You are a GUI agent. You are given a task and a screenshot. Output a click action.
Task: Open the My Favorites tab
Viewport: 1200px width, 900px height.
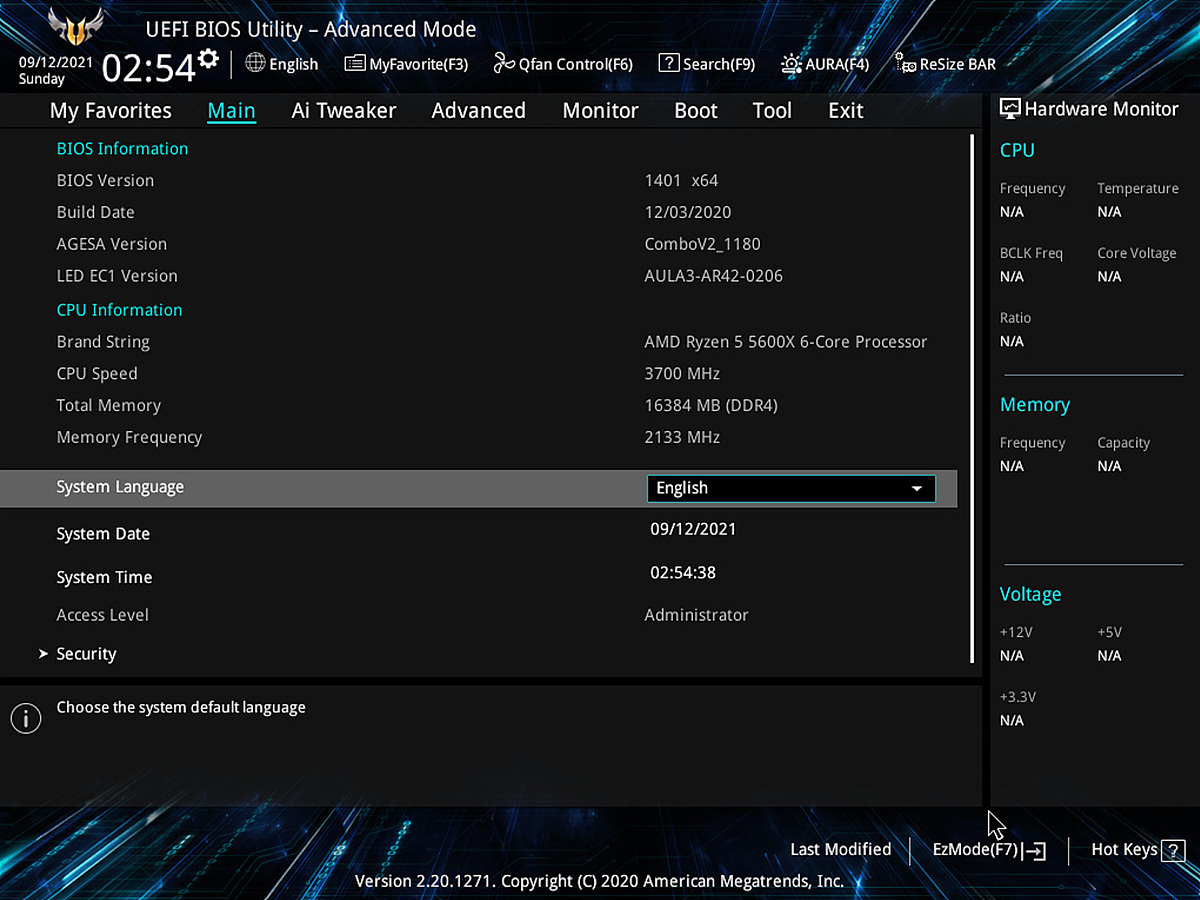click(x=111, y=111)
